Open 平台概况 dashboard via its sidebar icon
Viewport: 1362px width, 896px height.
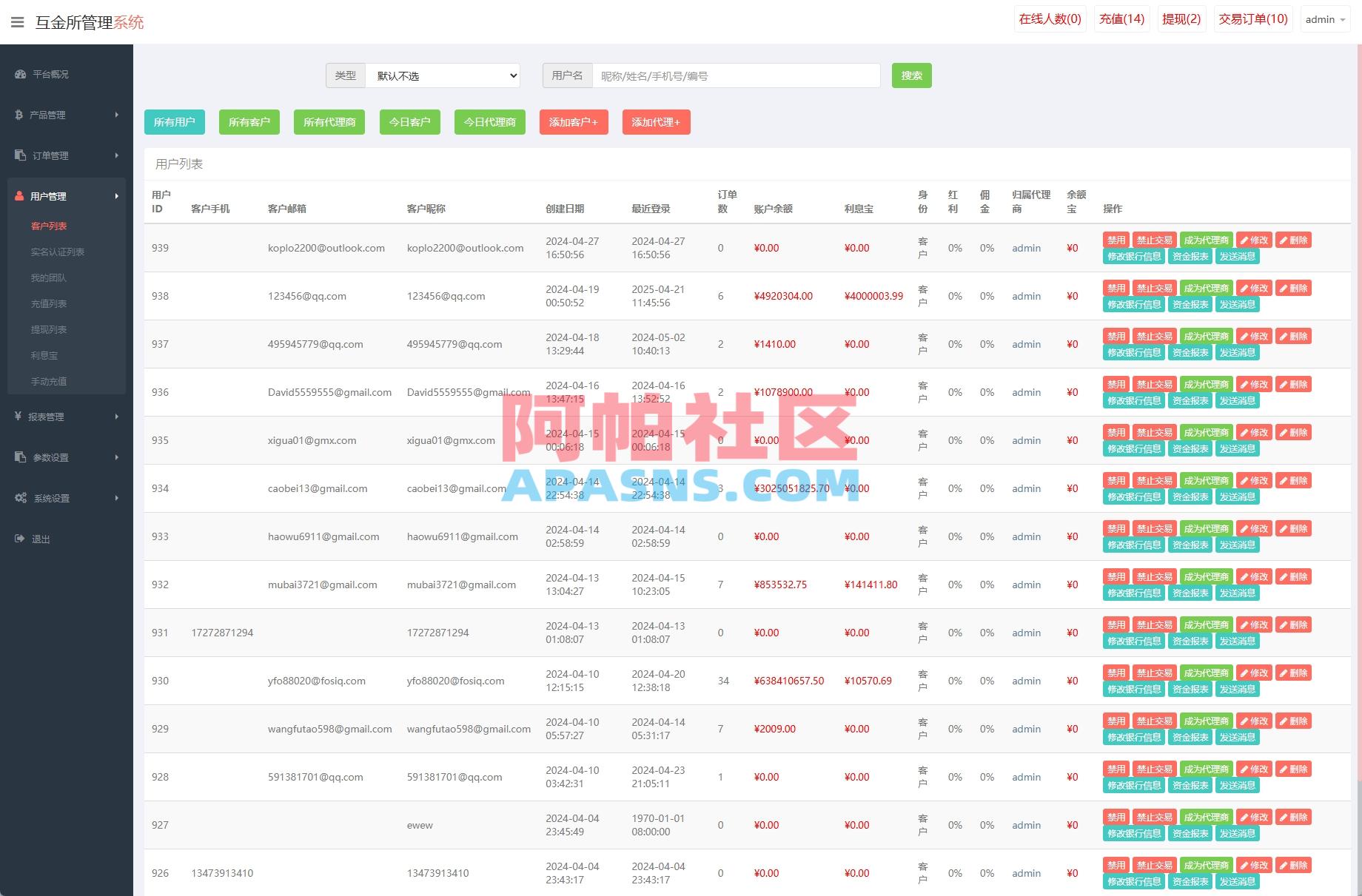(19, 74)
